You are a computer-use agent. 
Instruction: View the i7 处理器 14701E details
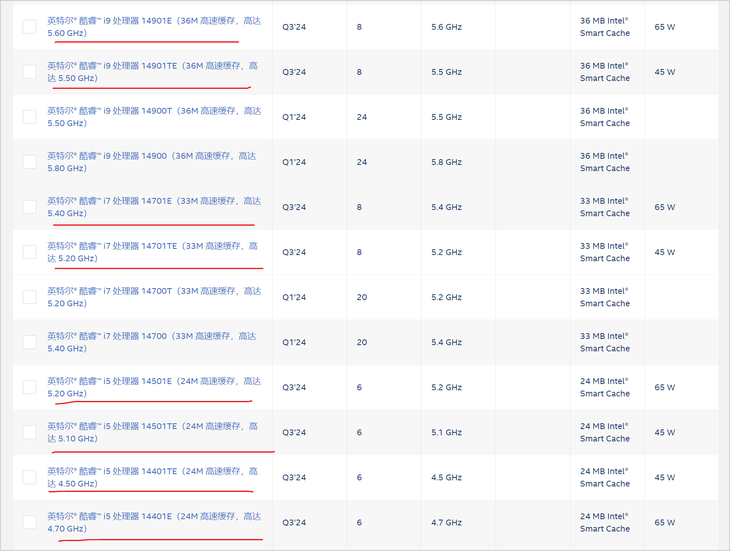(154, 207)
